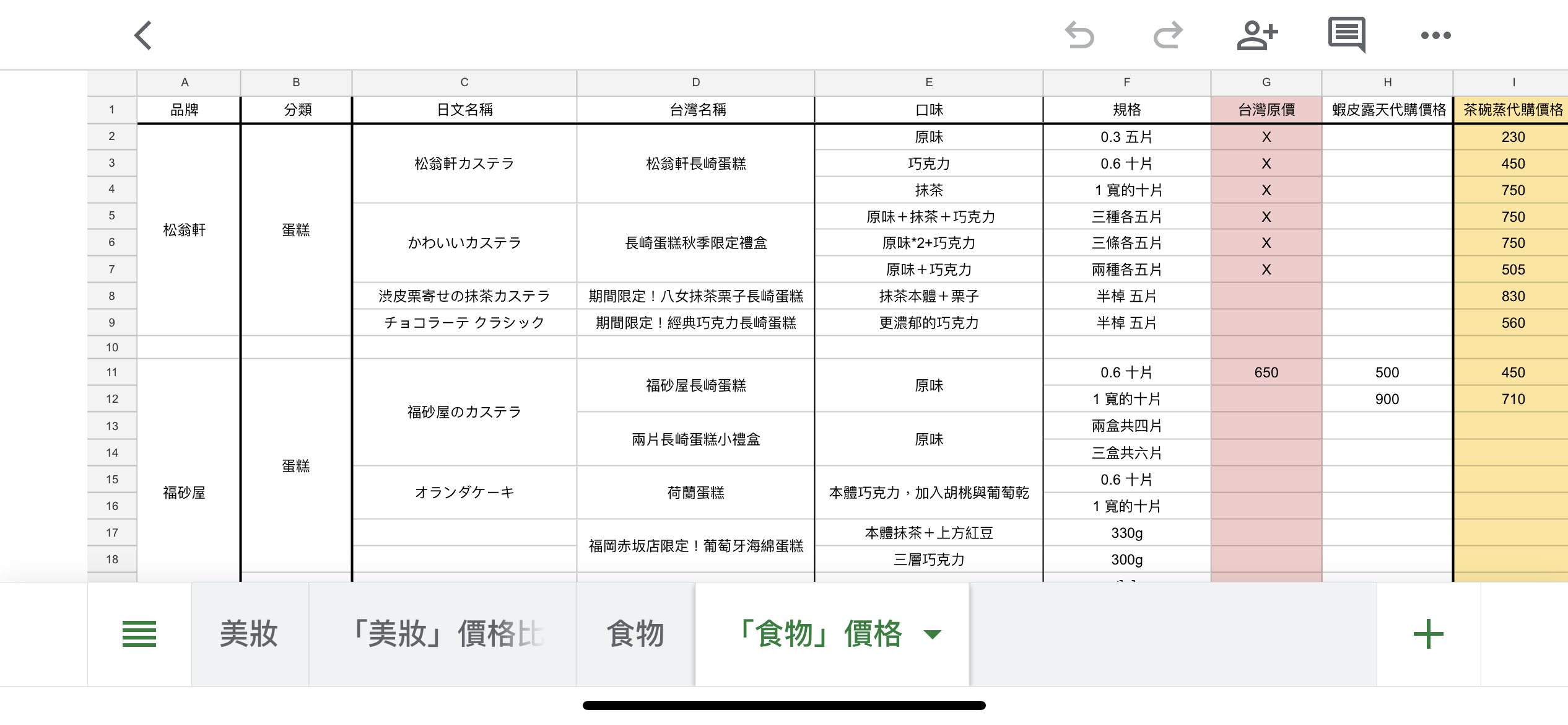
Task: Select the かわいいカステラ cell
Action: (464, 243)
